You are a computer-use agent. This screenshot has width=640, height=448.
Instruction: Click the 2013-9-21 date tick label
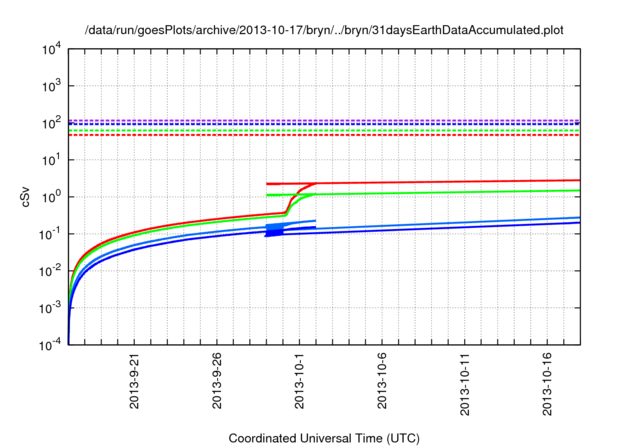tap(134, 381)
